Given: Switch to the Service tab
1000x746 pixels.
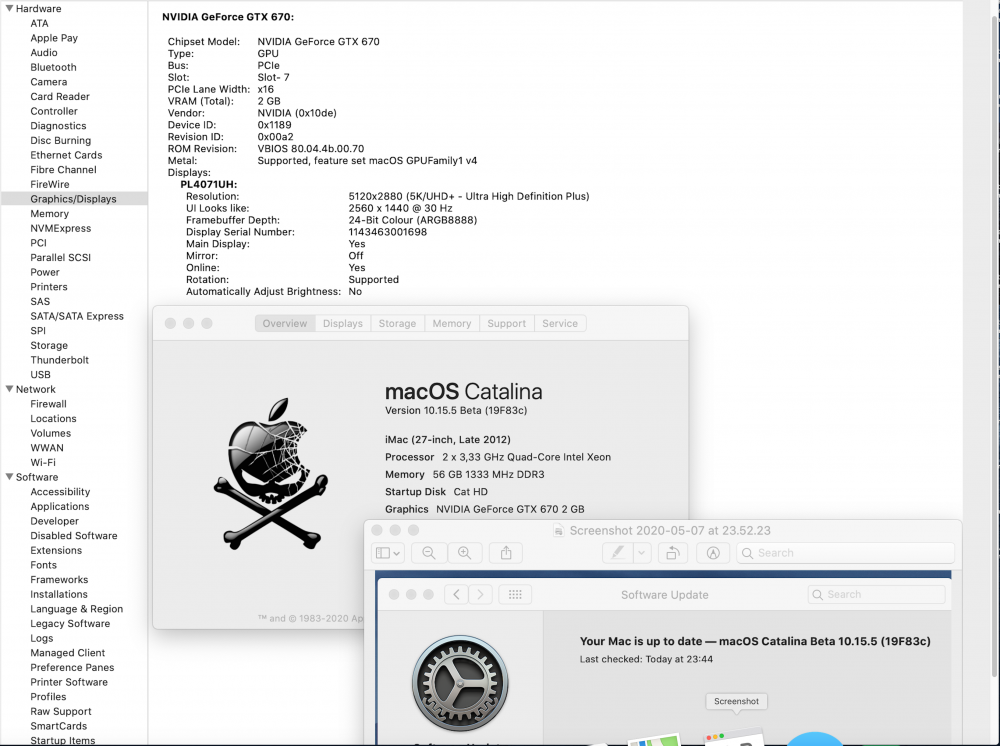Looking at the screenshot, I should pyautogui.click(x=560, y=323).
